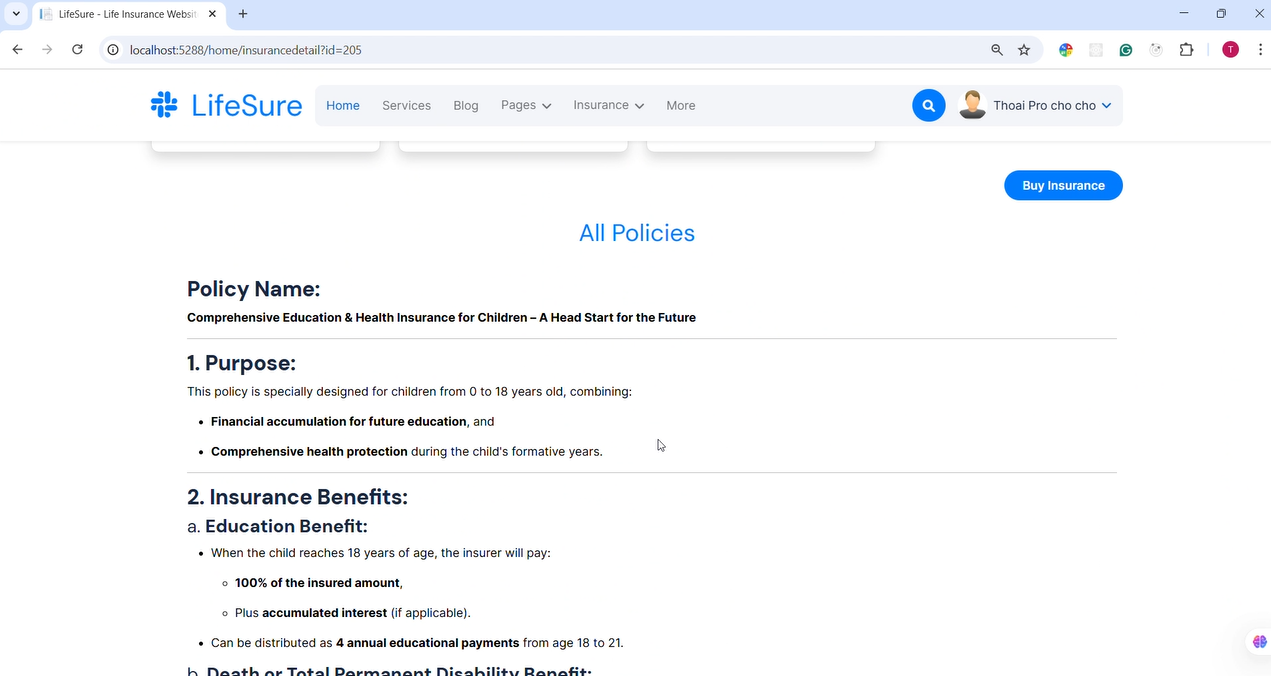
Task: Open the Chrome three-dot menu
Action: coord(1260,50)
